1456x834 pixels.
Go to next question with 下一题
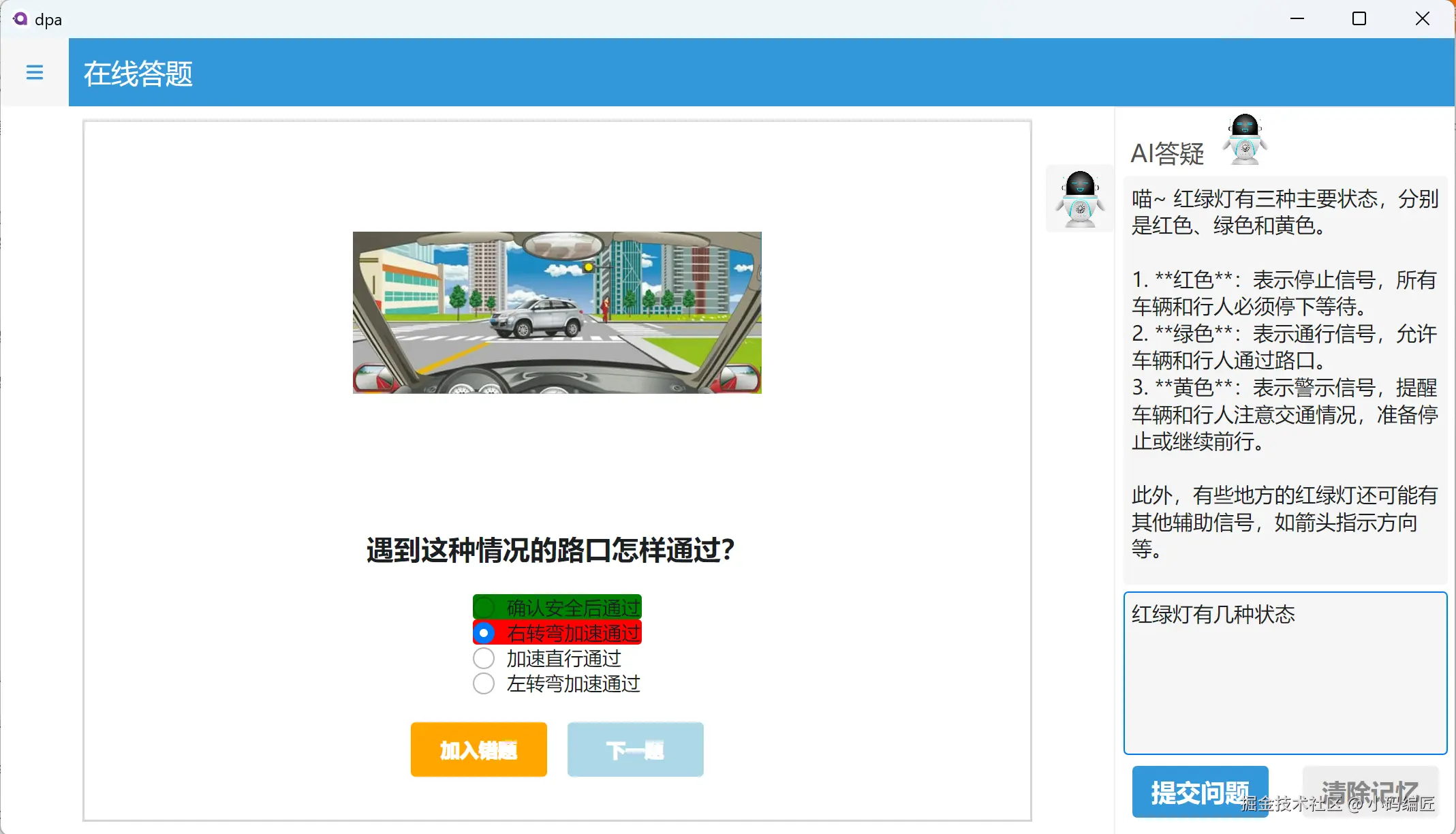635,750
